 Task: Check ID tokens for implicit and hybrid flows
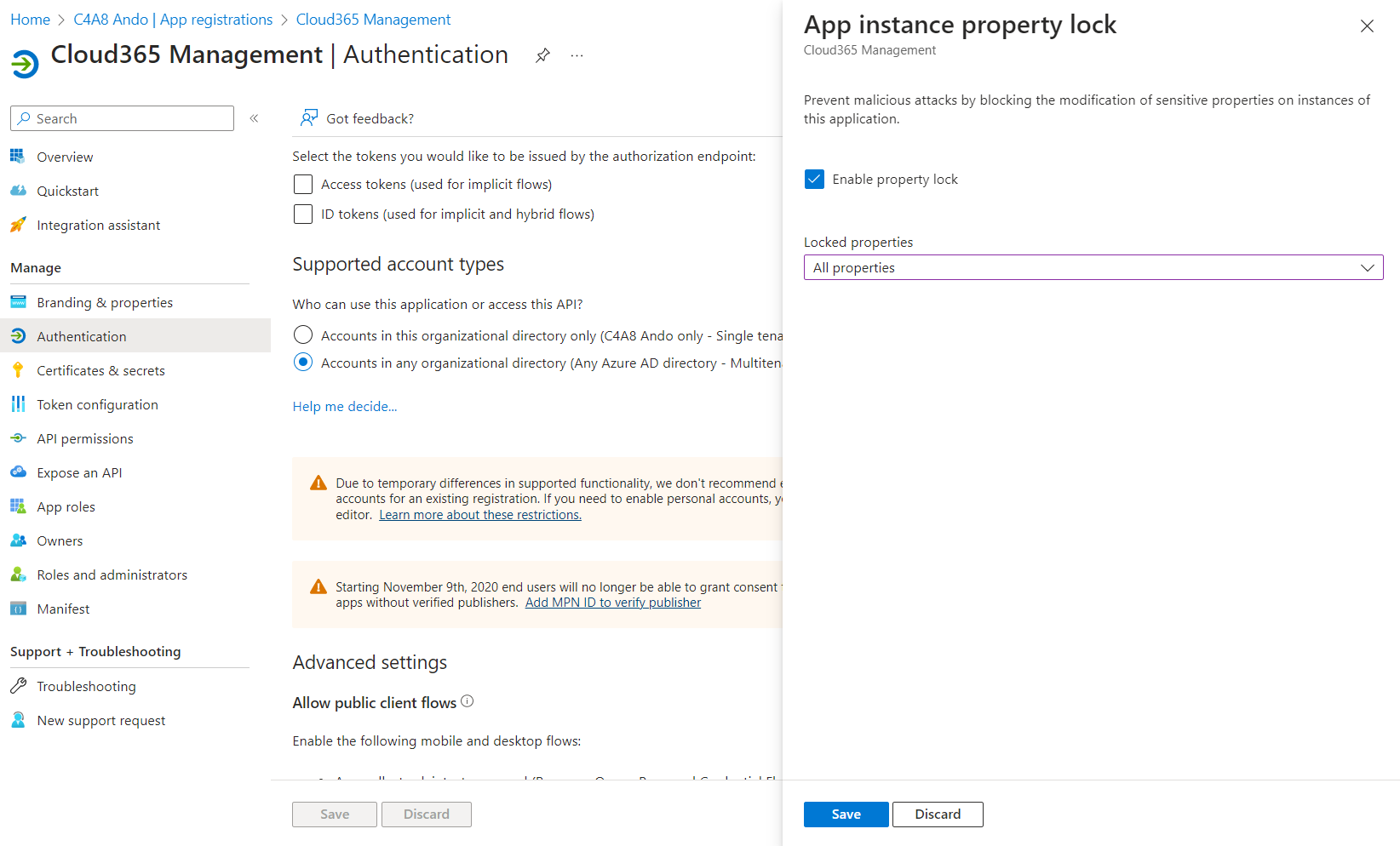pyautogui.click(x=303, y=214)
